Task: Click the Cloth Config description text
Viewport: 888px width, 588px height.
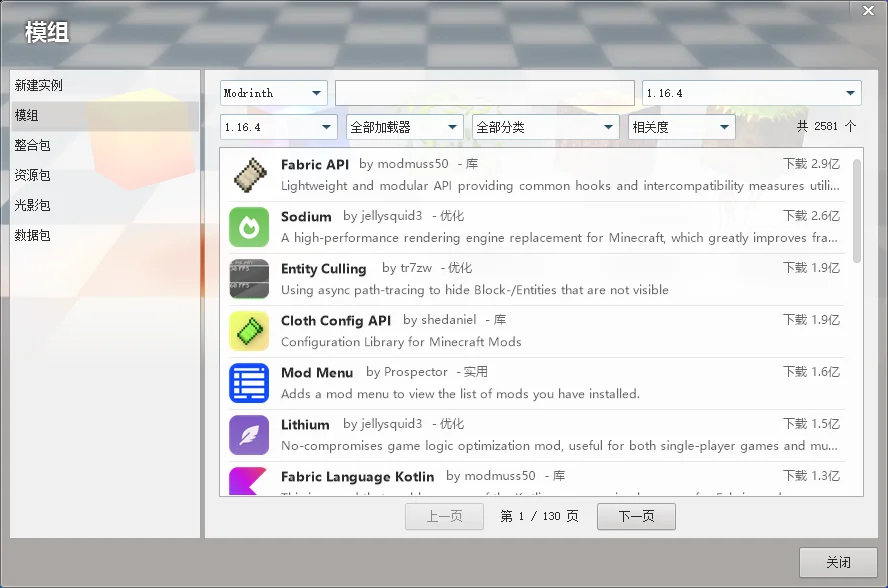Action: (x=401, y=342)
